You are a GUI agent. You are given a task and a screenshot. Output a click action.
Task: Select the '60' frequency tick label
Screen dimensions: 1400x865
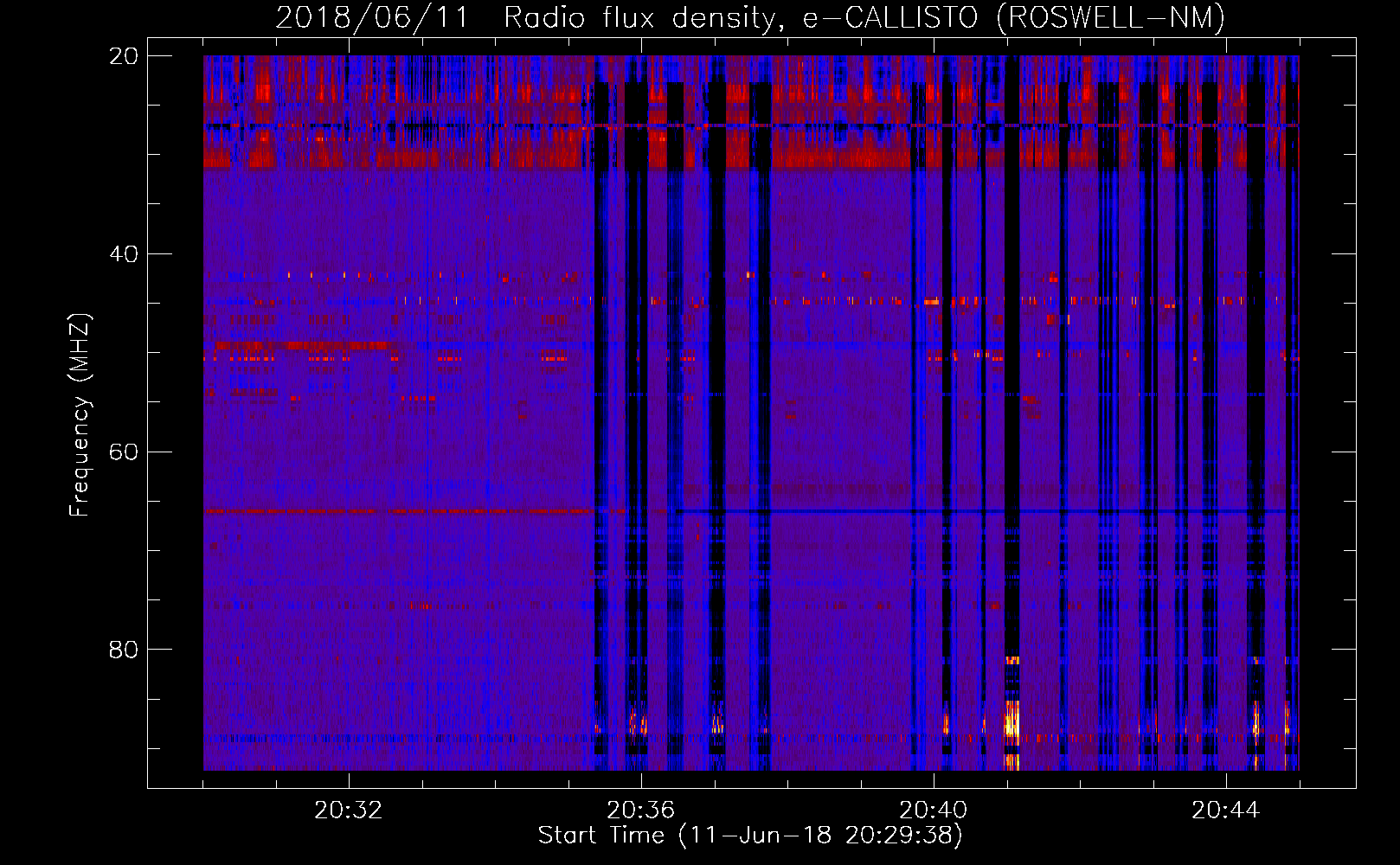pyautogui.click(x=123, y=452)
